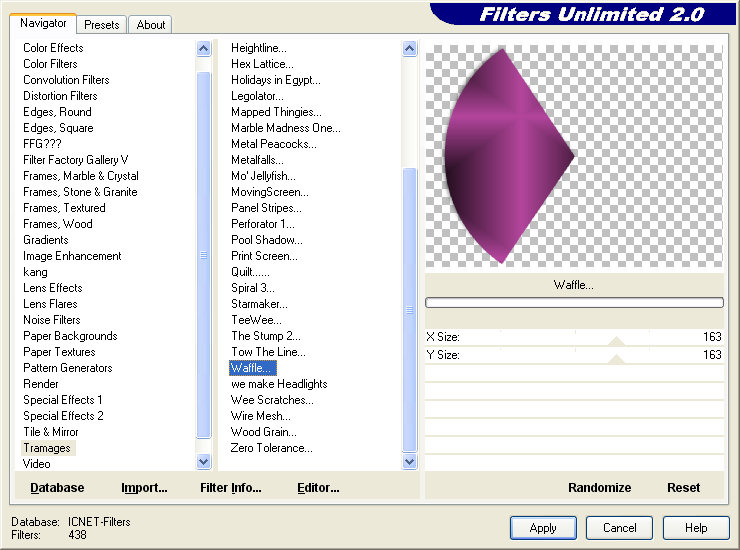Image resolution: width=740 pixels, height=550 pixels.
Task: Show Filter Info...
Action: click(x=230, y=488)
